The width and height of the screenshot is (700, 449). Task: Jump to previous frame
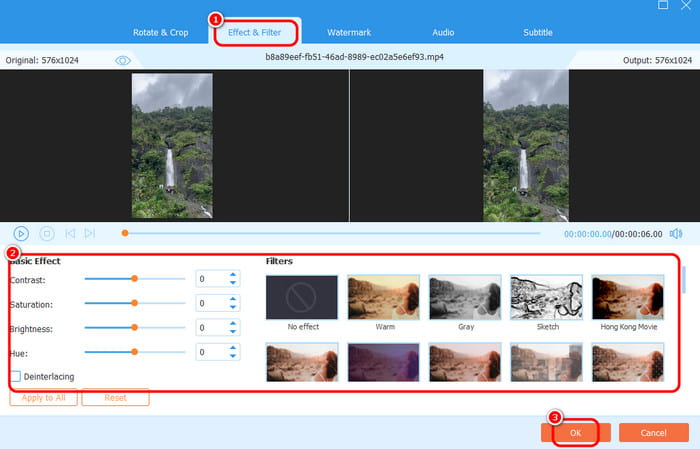point(70,233)
